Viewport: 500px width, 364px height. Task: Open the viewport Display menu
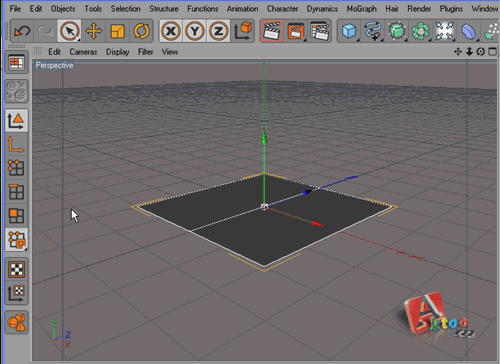[117, 52]
